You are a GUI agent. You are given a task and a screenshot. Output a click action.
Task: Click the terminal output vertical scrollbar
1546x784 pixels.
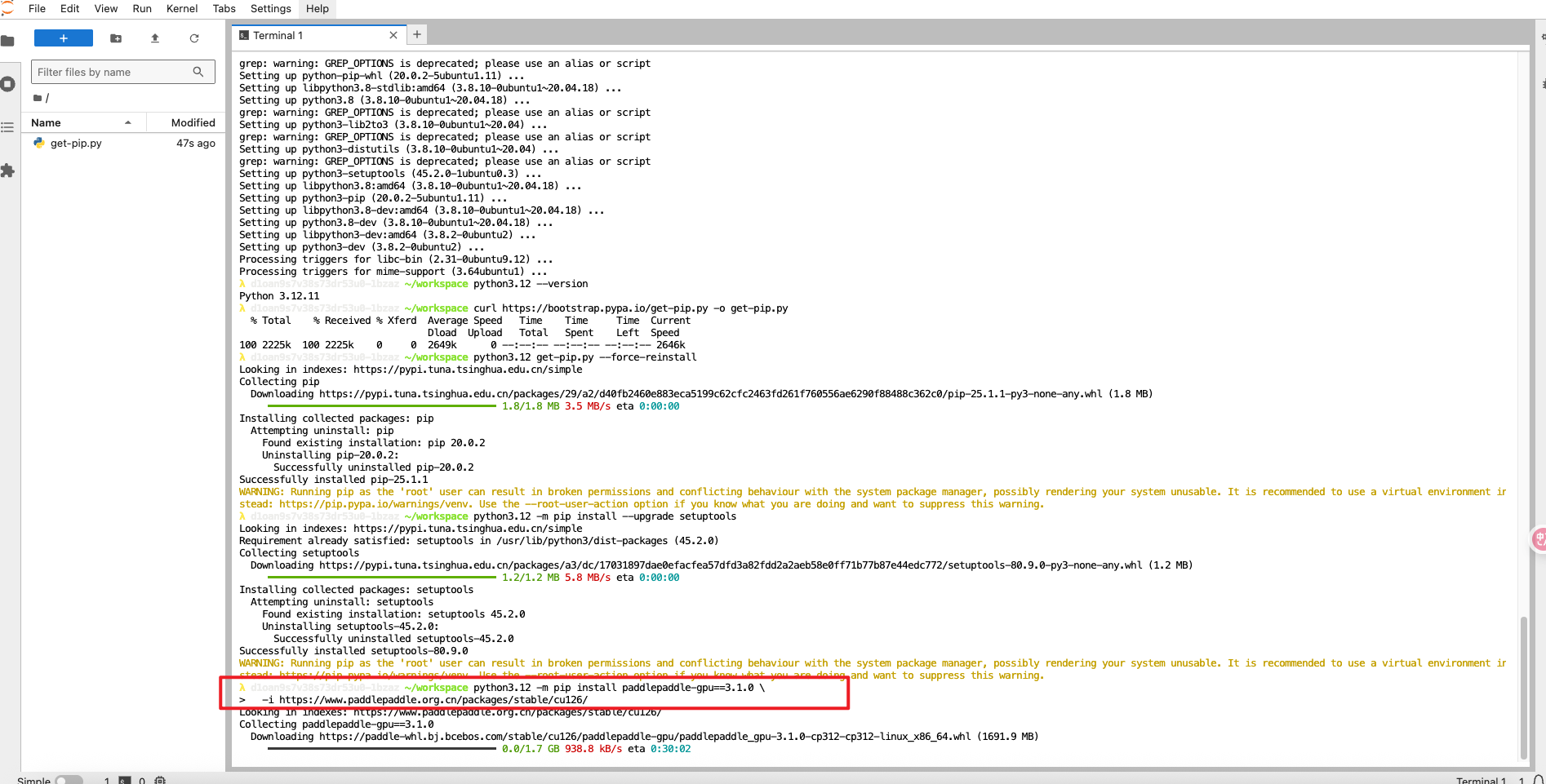pyautogui.click(x=1523, y=687)
